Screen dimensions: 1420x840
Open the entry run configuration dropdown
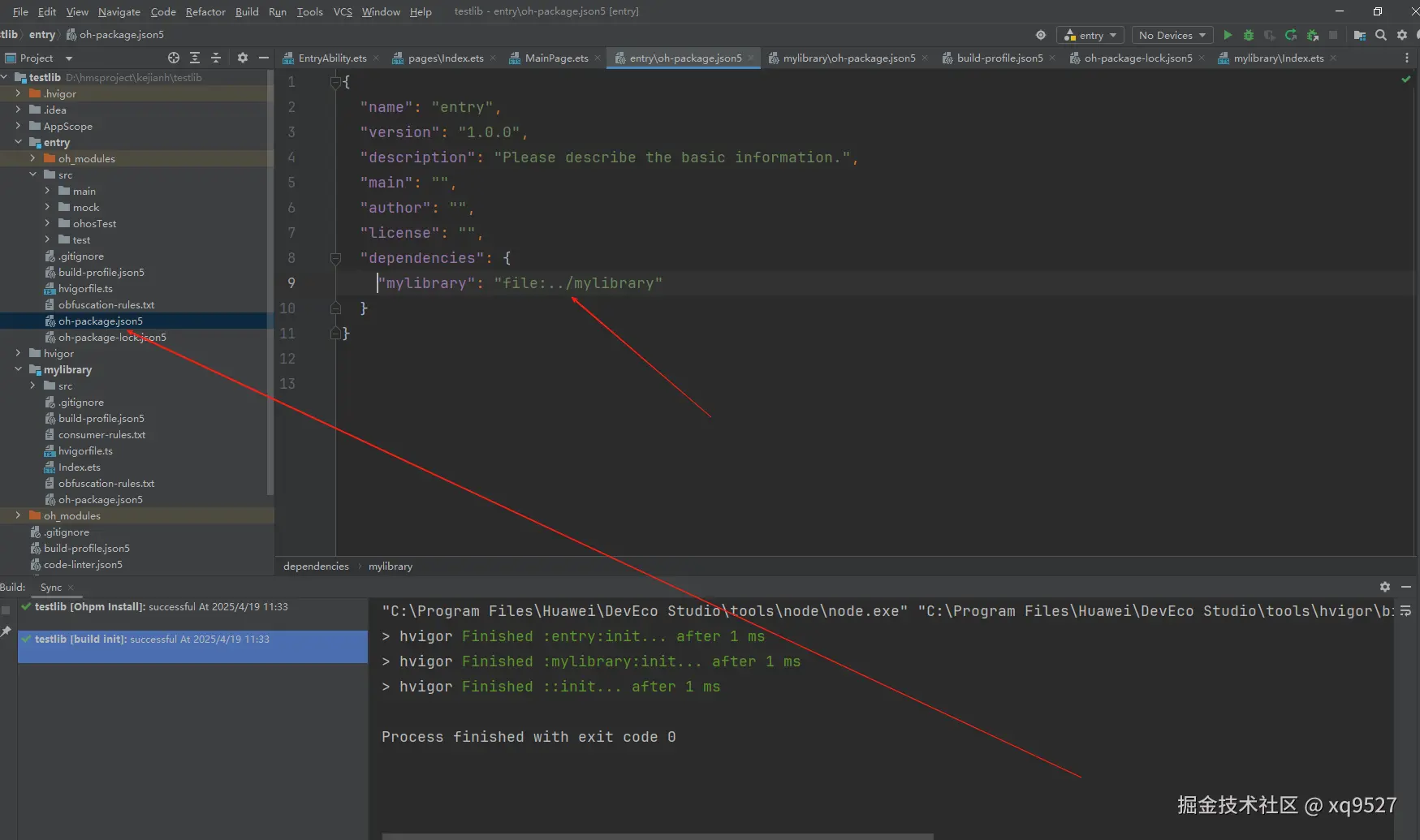(1090, 35)
